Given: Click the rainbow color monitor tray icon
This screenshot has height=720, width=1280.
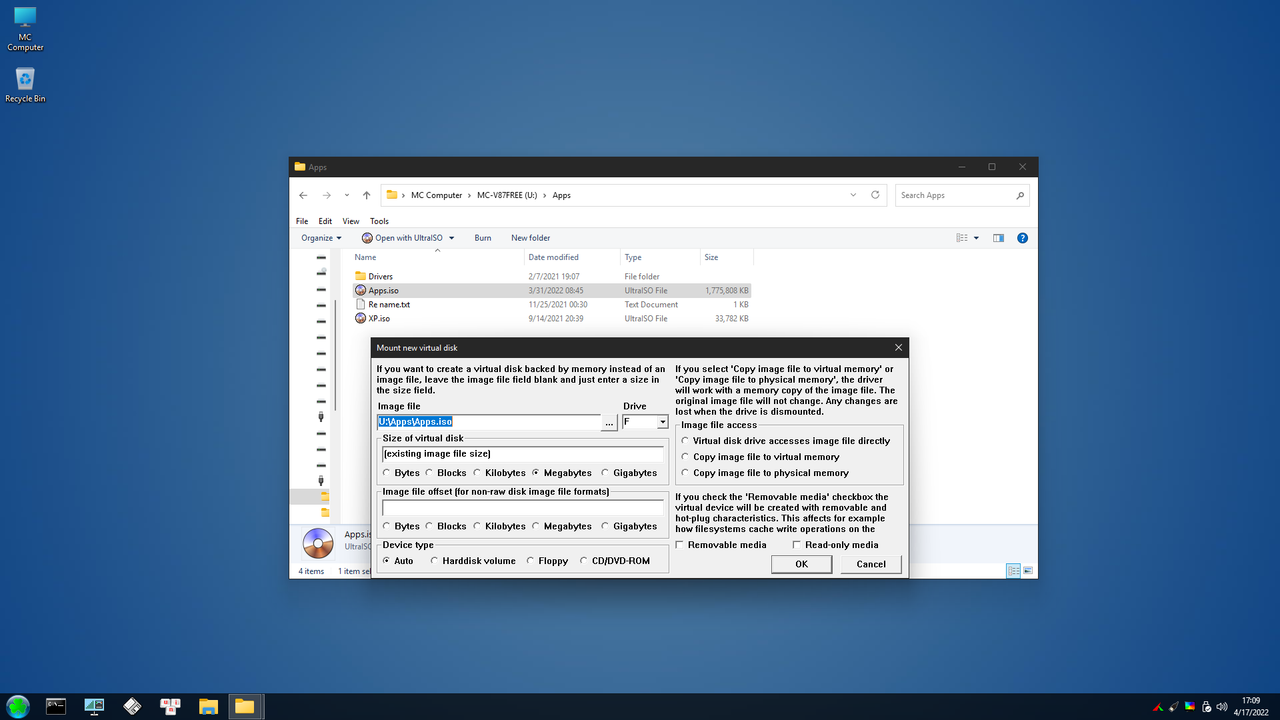Looking at the screenshot, I should click(x=1190, y=707).
